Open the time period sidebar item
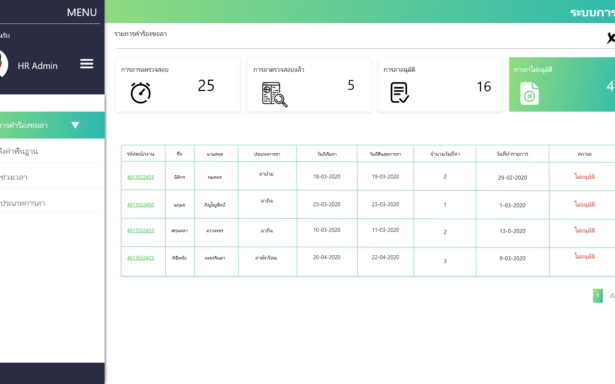 [13, 177]
